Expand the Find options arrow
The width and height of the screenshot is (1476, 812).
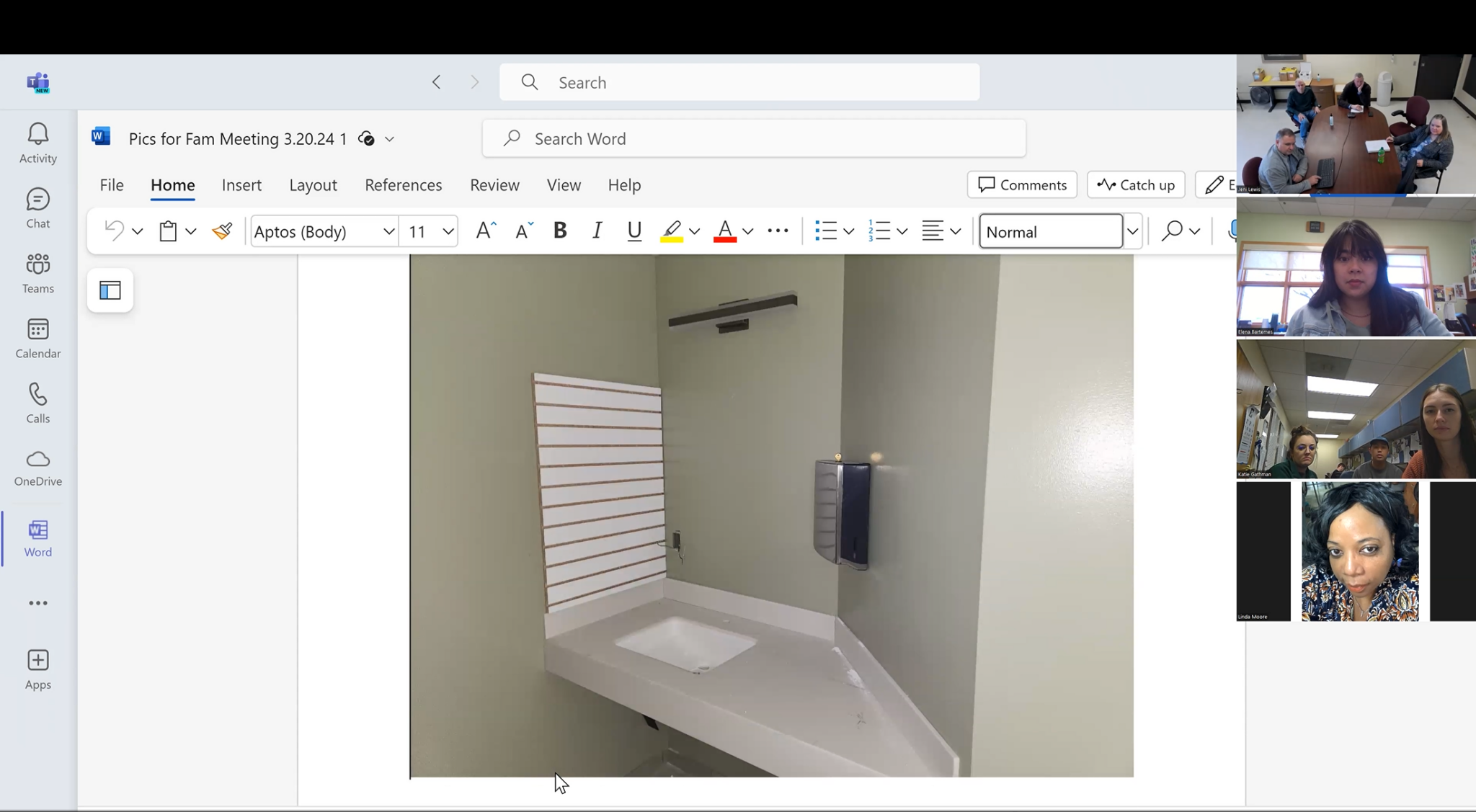click(1194, 231)
